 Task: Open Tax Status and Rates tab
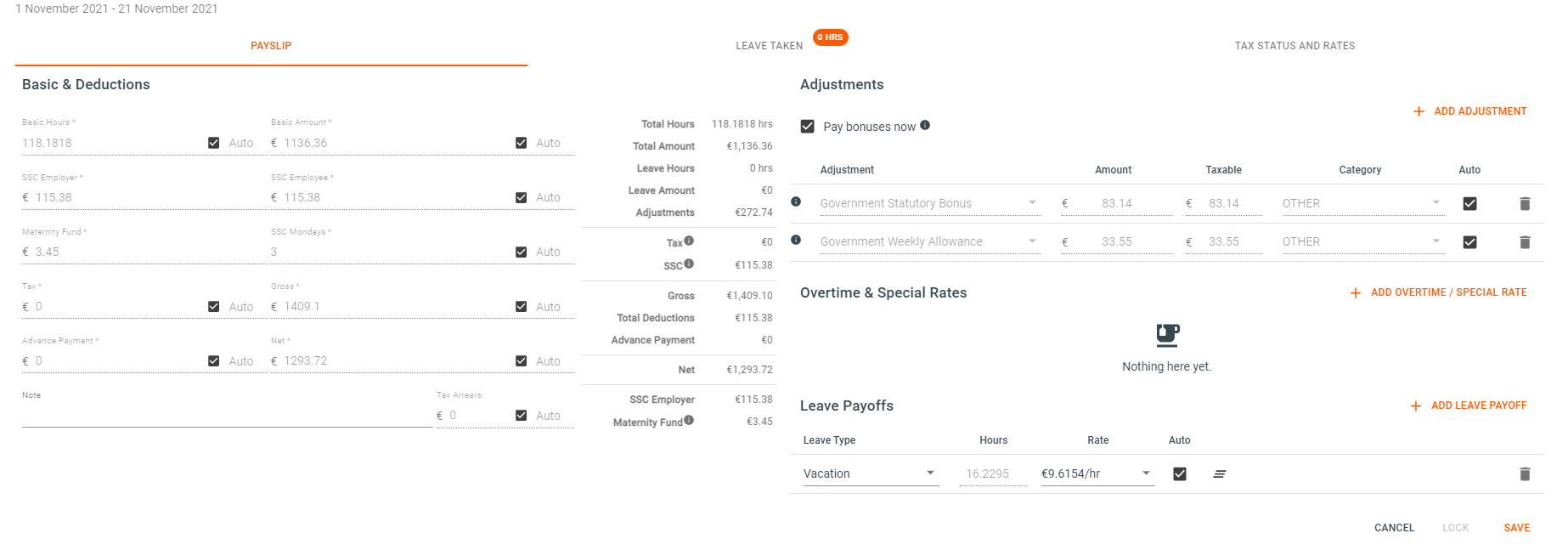pyautogui.click(x=1294, y=46)
